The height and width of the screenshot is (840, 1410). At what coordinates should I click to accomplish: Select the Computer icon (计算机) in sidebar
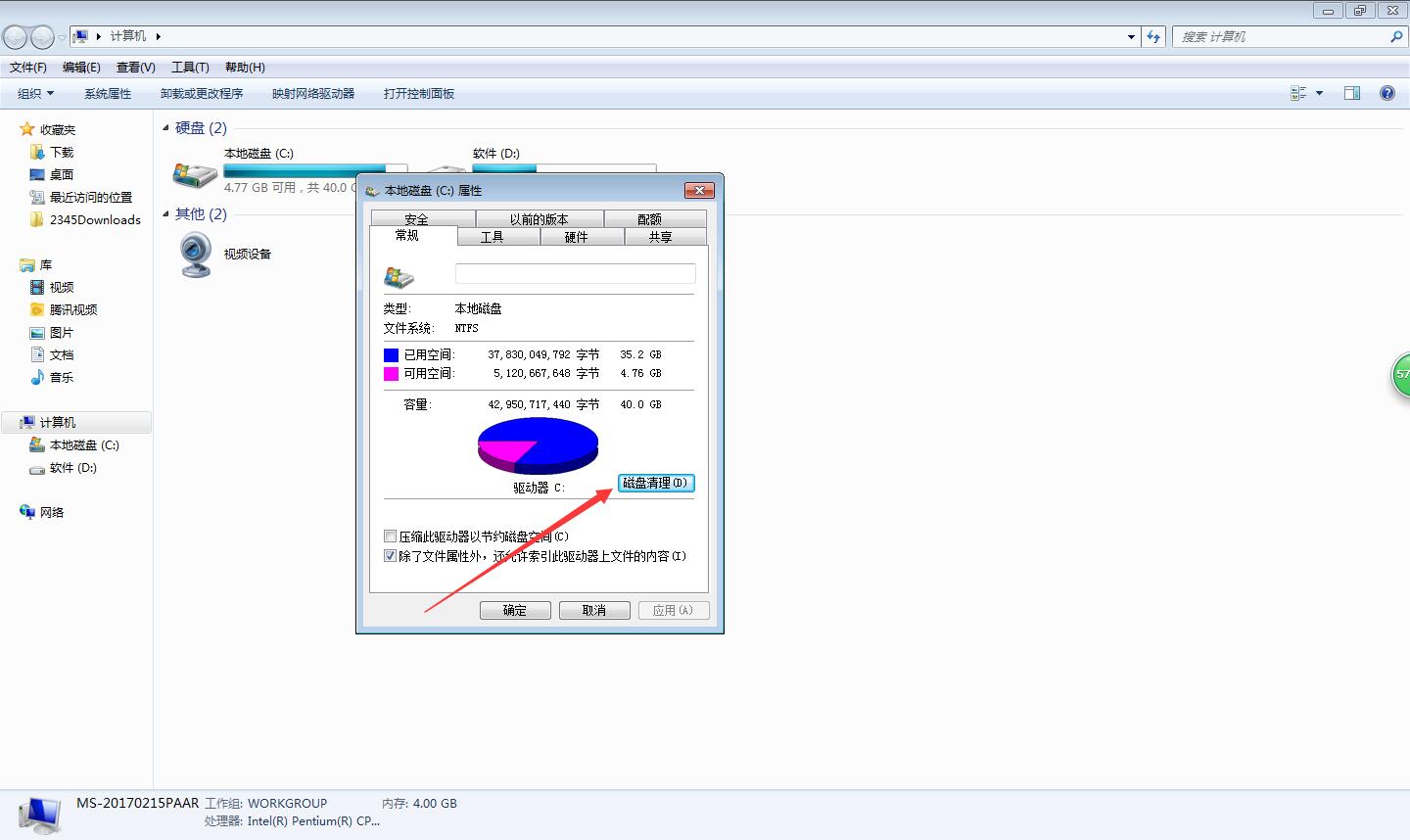27,422
